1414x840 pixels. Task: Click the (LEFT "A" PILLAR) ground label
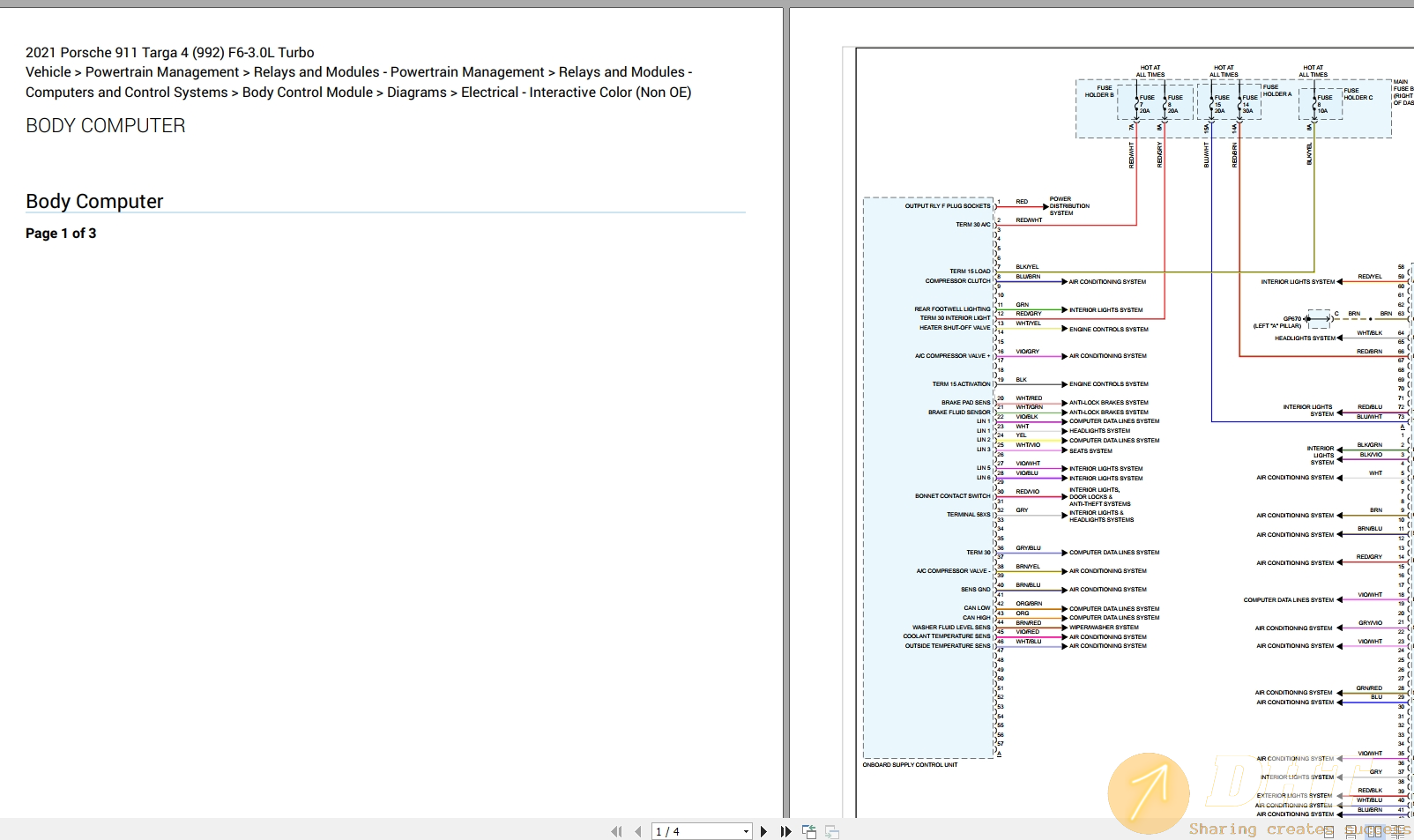(1277, 326)
